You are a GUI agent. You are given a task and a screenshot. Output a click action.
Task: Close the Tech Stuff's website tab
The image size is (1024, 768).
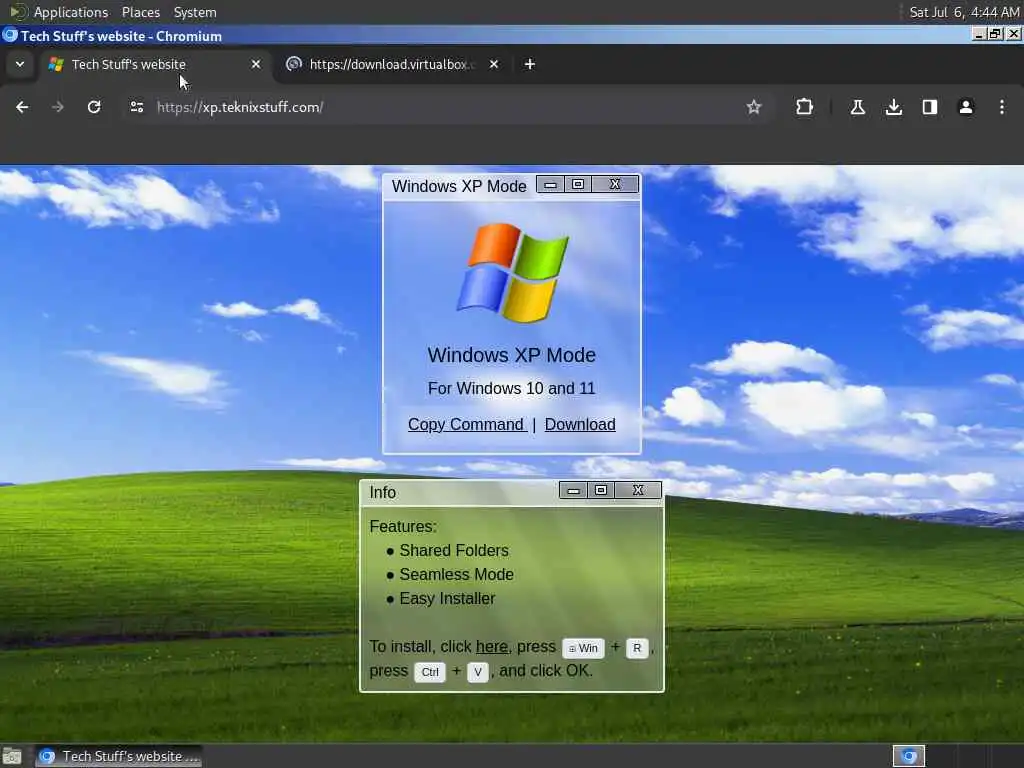click(256, 64)
